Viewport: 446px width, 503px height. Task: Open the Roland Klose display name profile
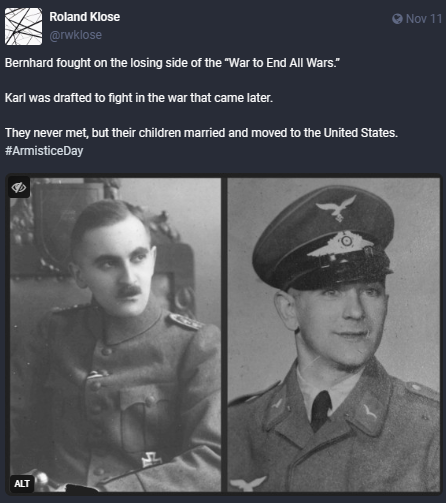(x=85, y=17)
